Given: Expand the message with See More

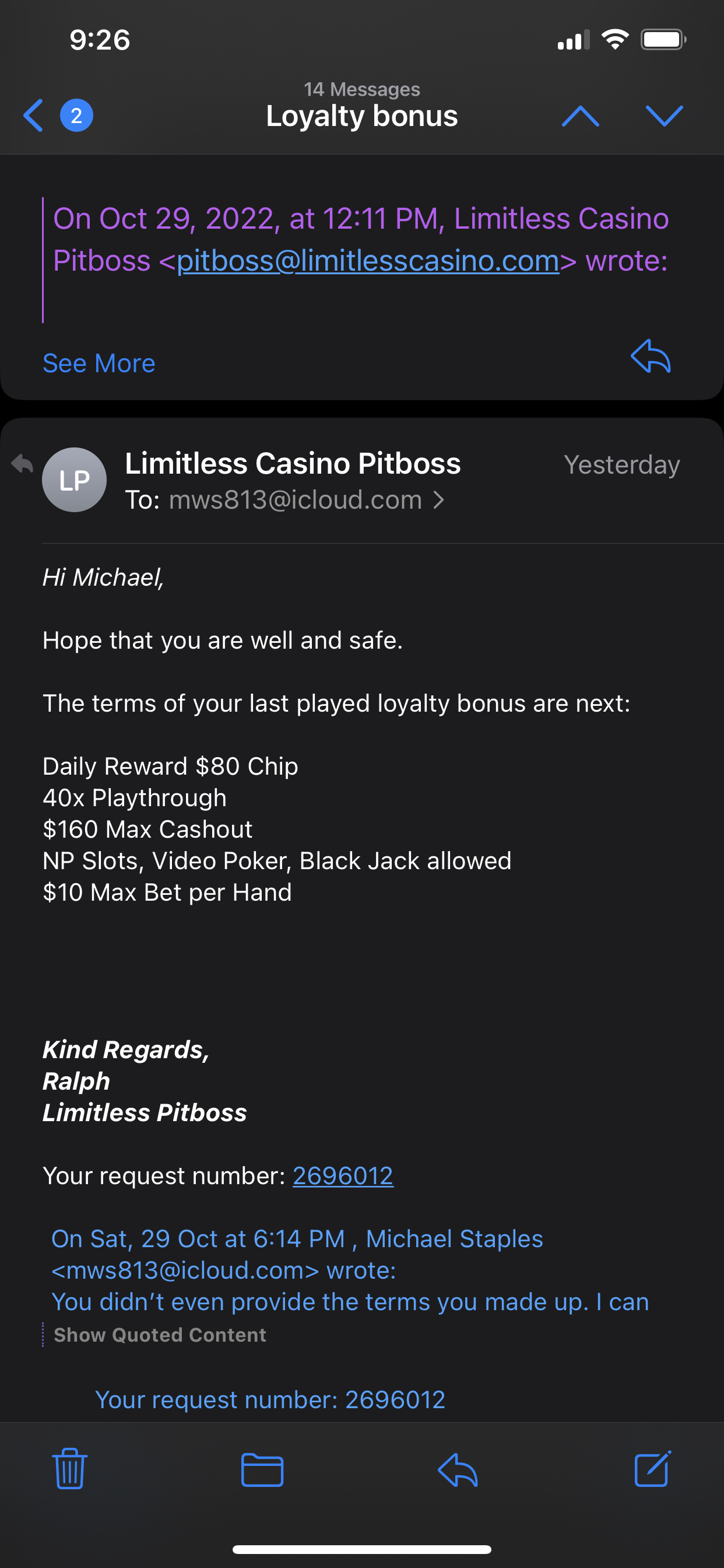Looking at the screenshot, I should pos(99,363).
